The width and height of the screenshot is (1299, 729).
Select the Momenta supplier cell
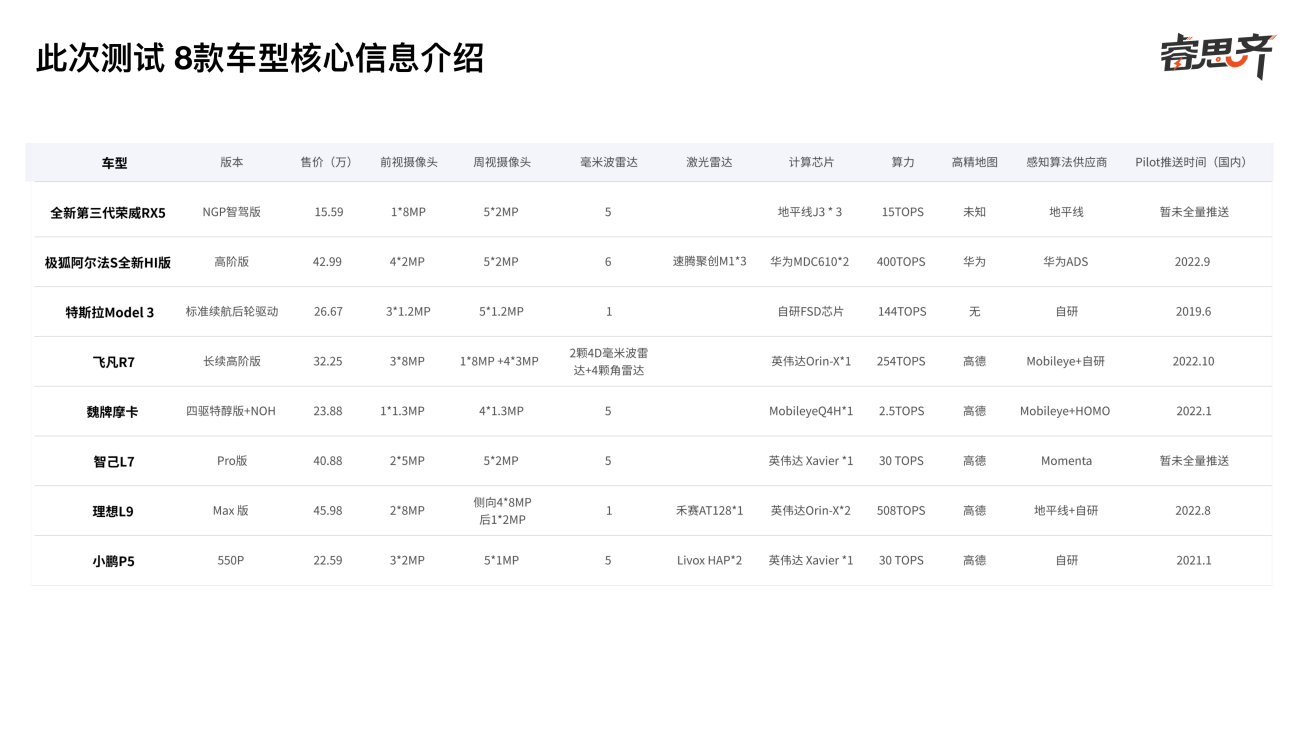[x=1066, y=461]
